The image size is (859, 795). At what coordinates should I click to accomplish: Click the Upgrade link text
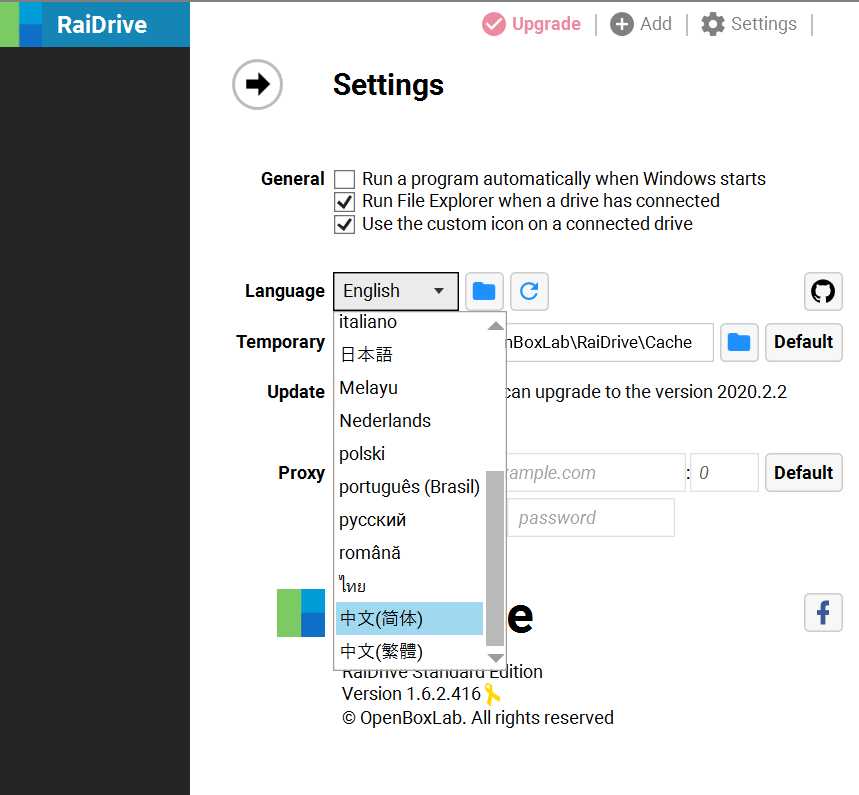pos(546,24)
